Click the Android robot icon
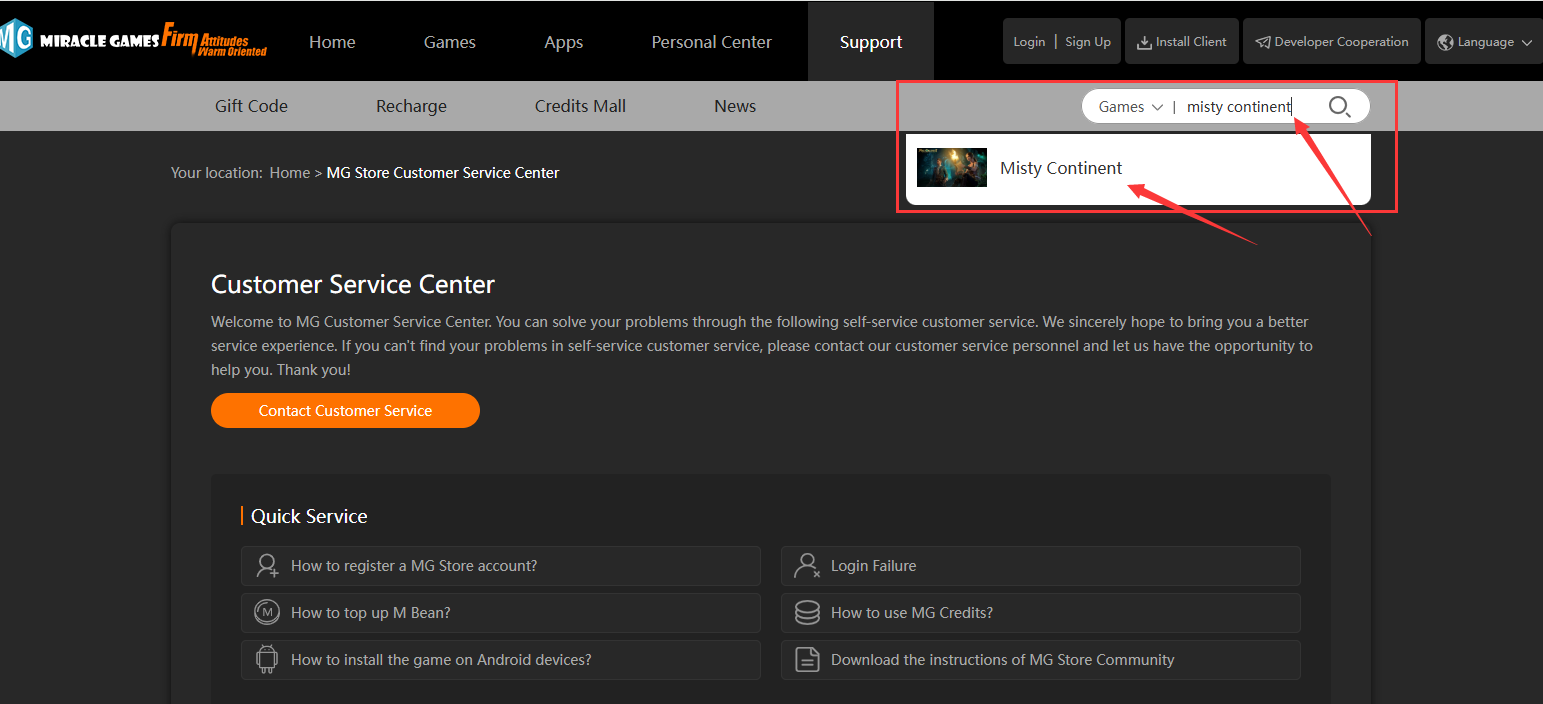The height and width of the screenshot is (704, 1543). [266, 660]
